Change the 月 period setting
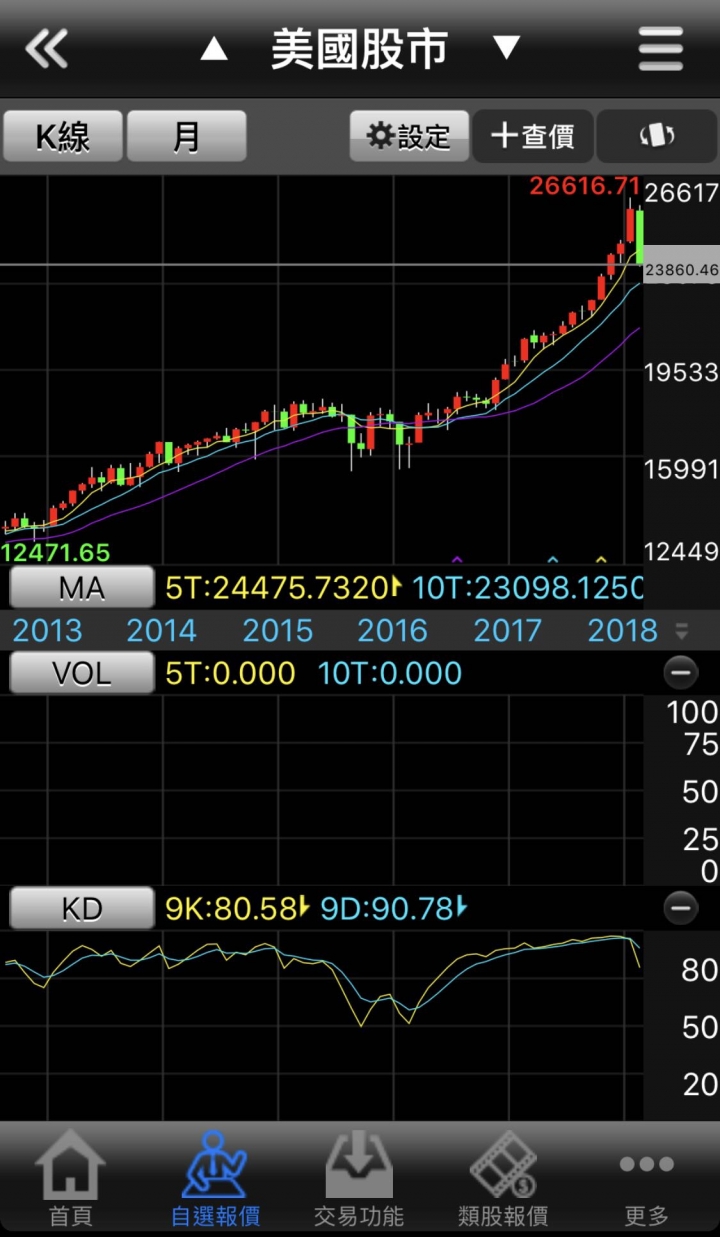The height and width of the screenshot is (1237, 720). coord(187,136)
